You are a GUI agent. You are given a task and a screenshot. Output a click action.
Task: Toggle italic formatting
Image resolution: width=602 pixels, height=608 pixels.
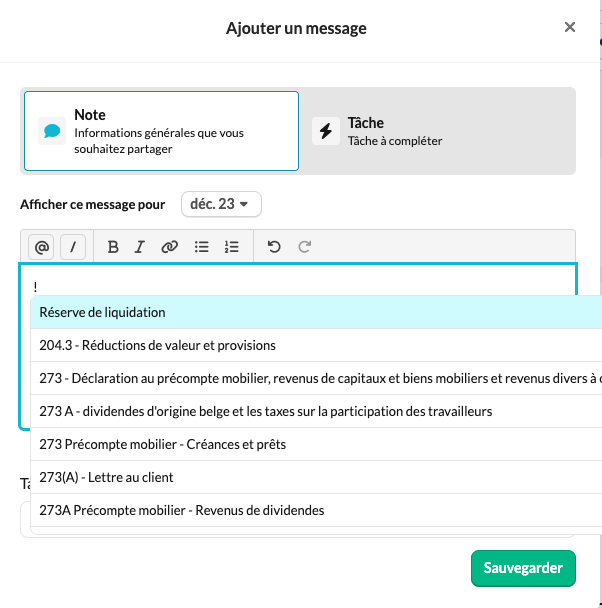tap(140, 247)
